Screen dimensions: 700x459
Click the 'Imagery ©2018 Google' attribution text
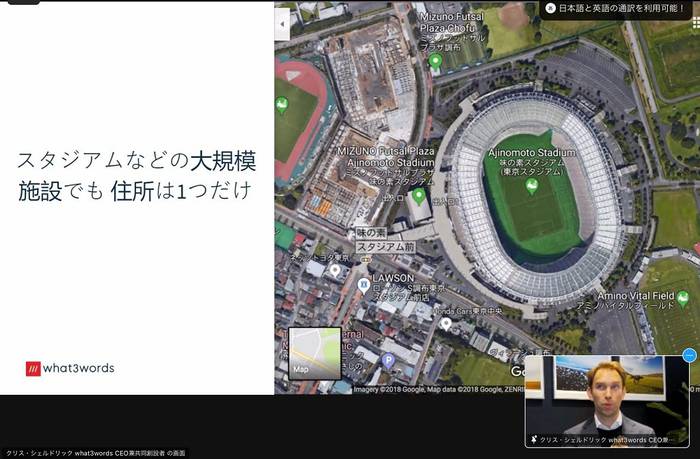388,389
